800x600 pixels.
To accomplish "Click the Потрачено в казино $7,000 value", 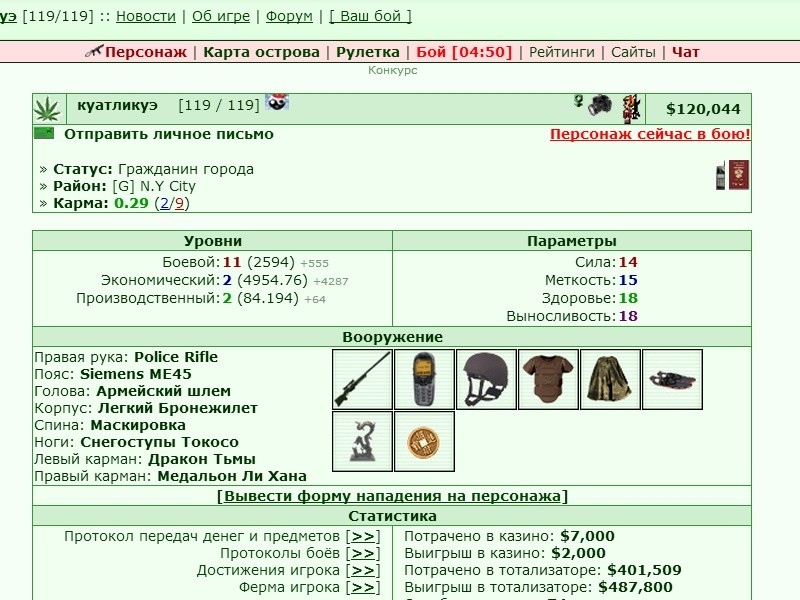I will coord(587,536).
